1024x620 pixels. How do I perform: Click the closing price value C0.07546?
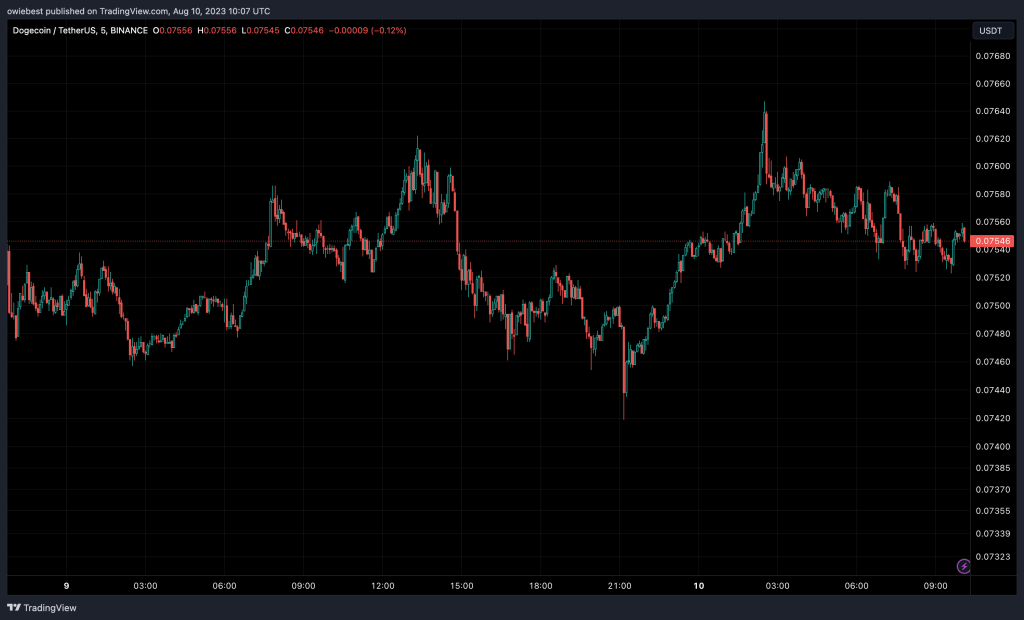click(x=306, y=31)
